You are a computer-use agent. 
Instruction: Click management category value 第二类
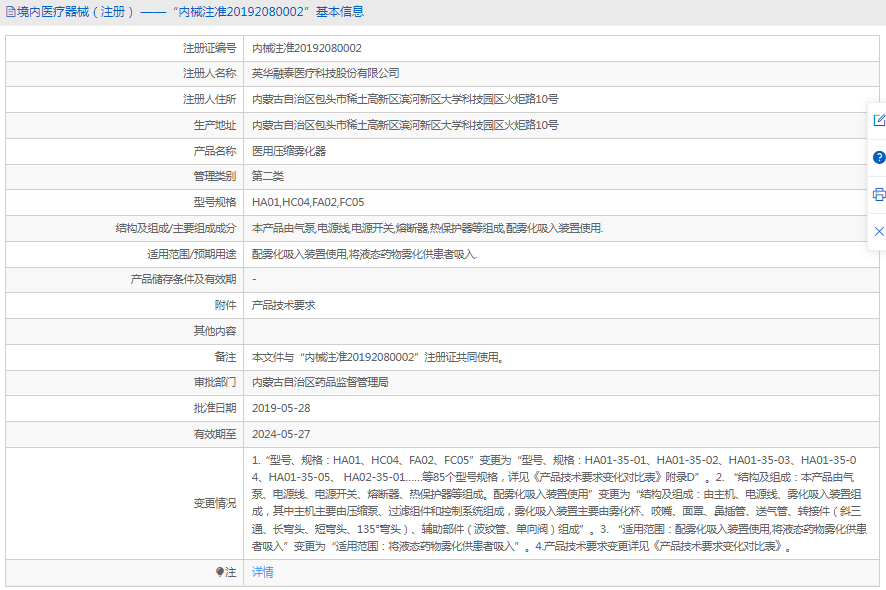[268, 176]
